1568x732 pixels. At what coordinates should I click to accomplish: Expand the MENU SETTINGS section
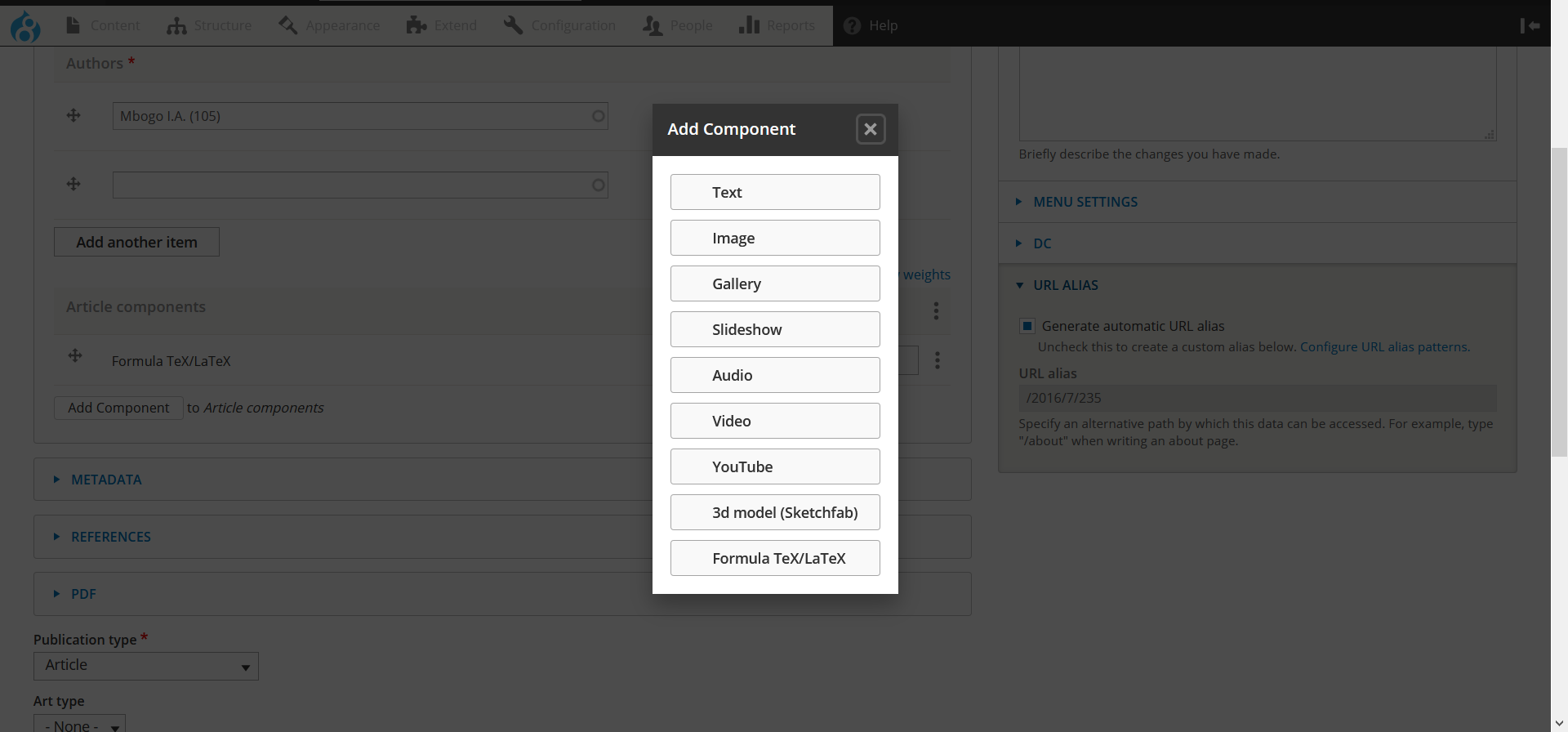(1085, 202)
